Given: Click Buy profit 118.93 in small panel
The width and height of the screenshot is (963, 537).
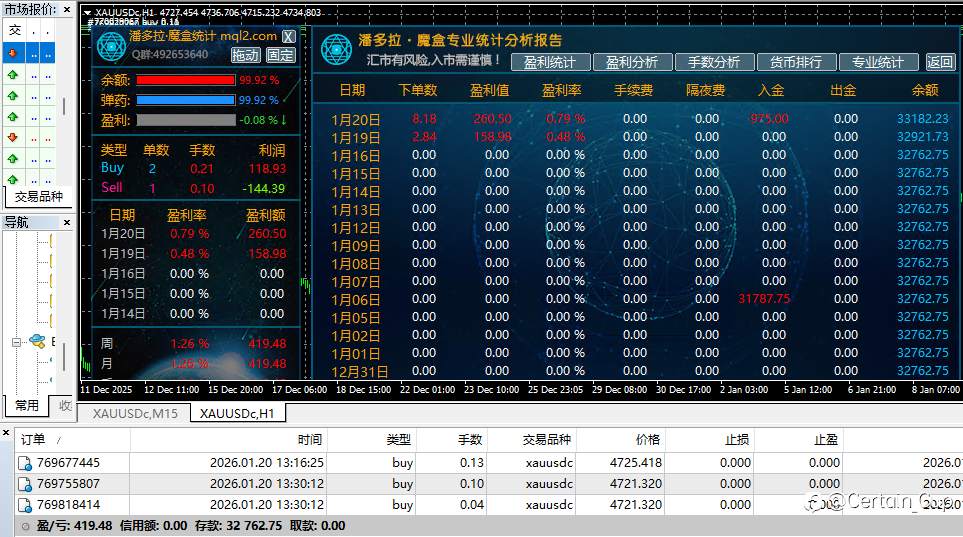Looking at the screenshot, I should tap(267, 169).
